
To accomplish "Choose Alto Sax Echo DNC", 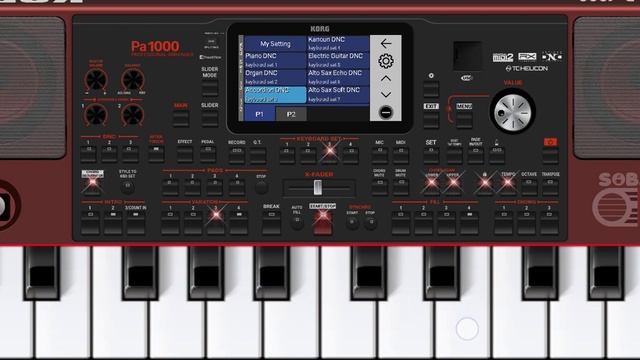I will point(338,77).
